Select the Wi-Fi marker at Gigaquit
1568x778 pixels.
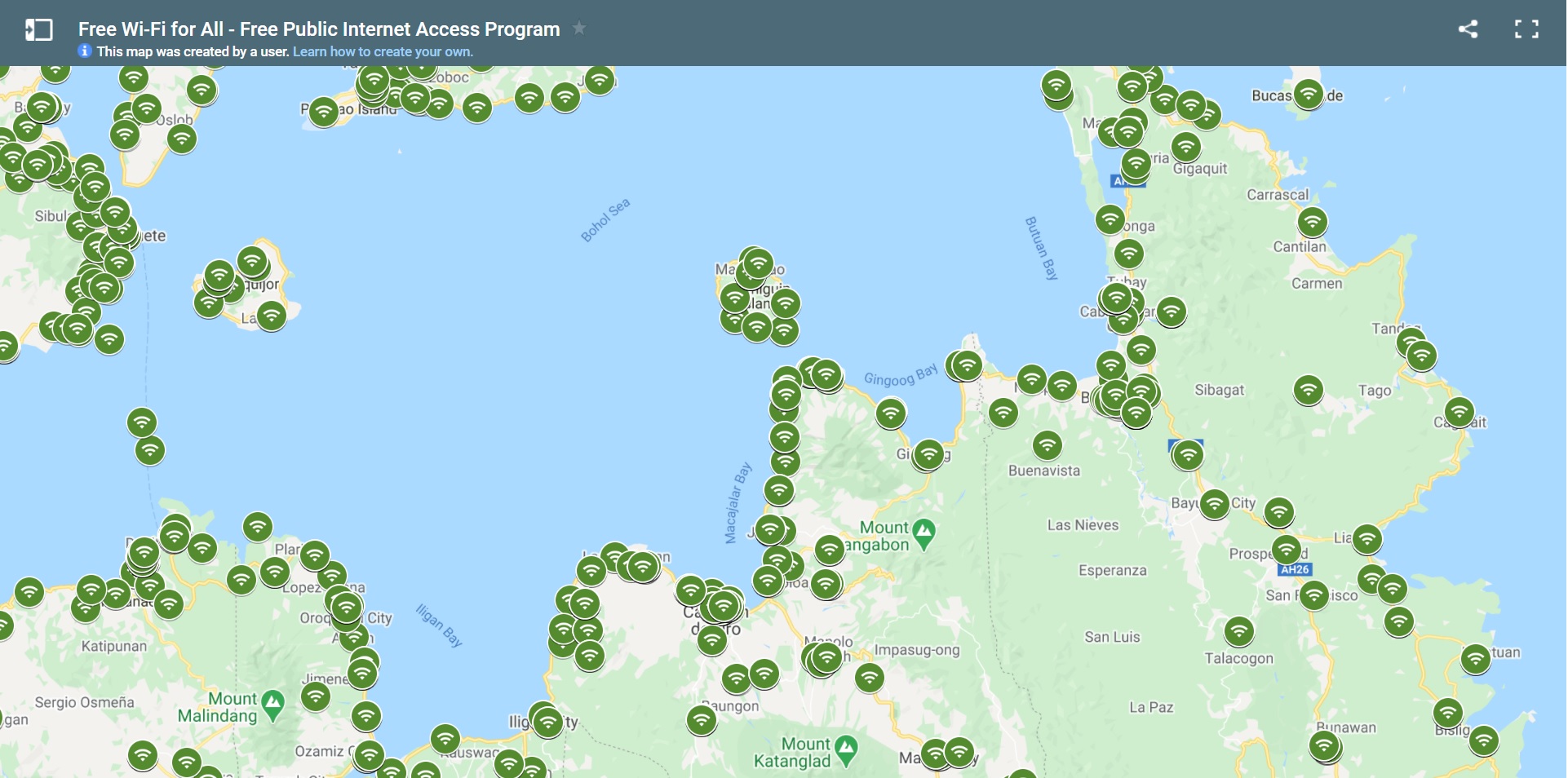tap(1186, 147)
